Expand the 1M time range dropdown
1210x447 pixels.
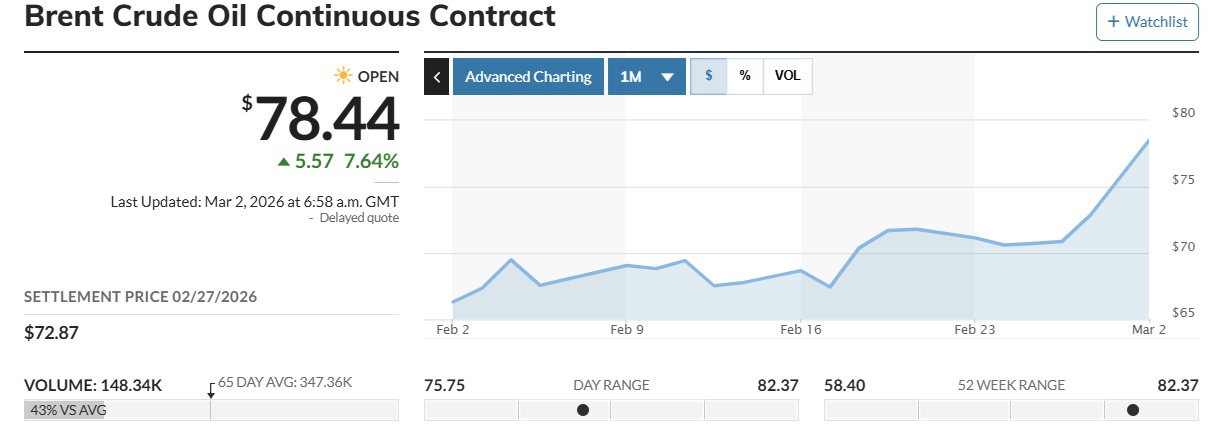pyautogui.click(x=646, y=77)
